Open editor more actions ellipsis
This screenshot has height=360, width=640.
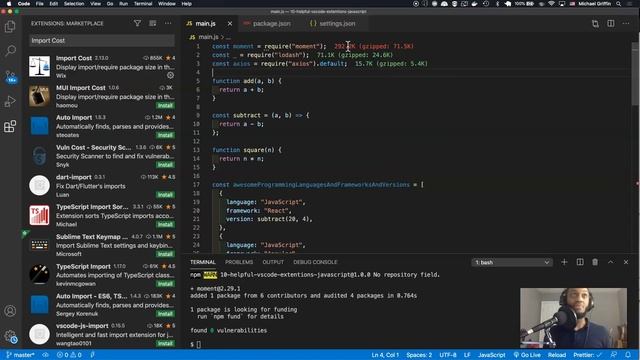point(626,24)
